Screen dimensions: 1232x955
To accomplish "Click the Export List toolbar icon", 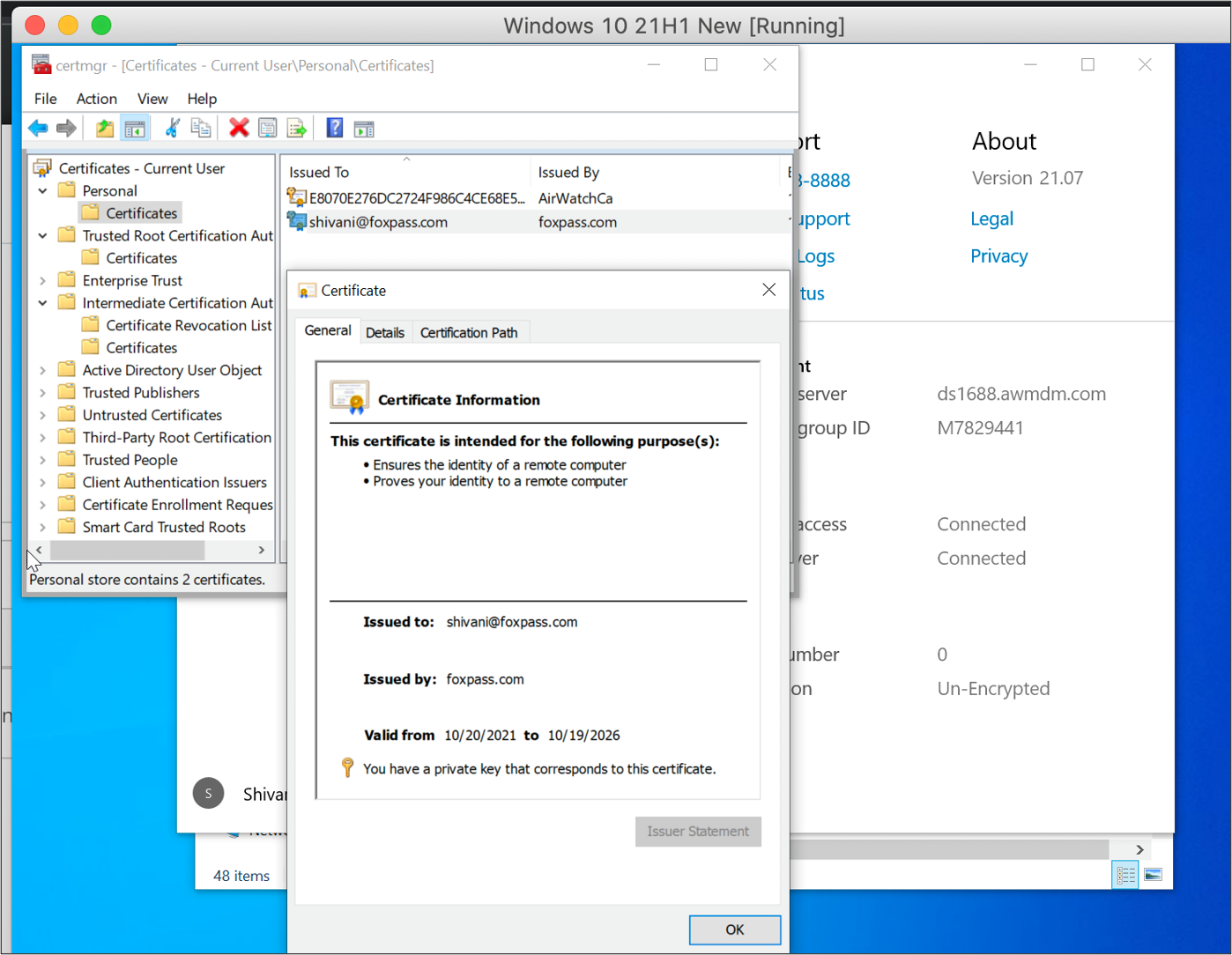I will (297, 129).
